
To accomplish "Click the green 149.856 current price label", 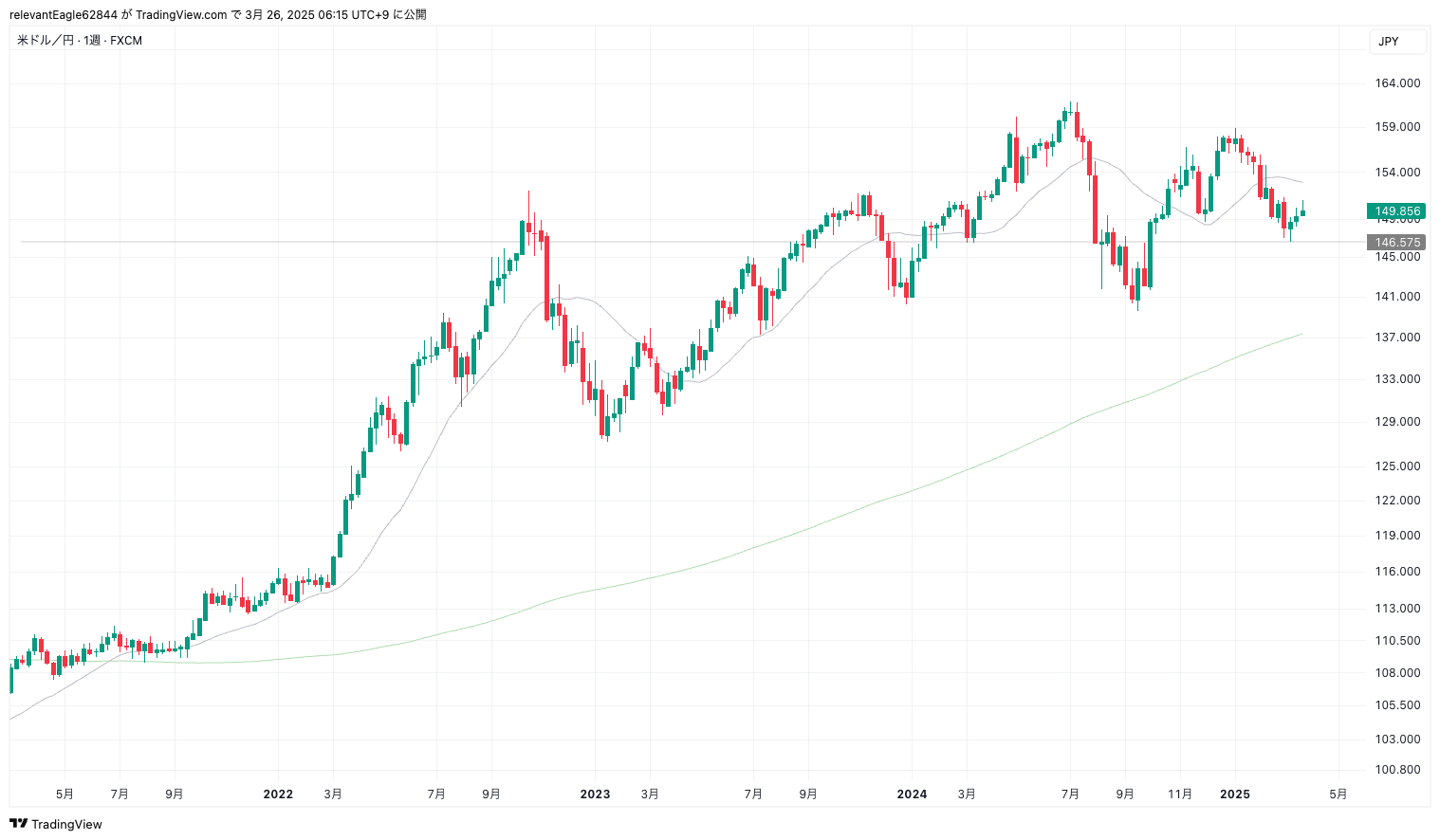I will 1396,211.
